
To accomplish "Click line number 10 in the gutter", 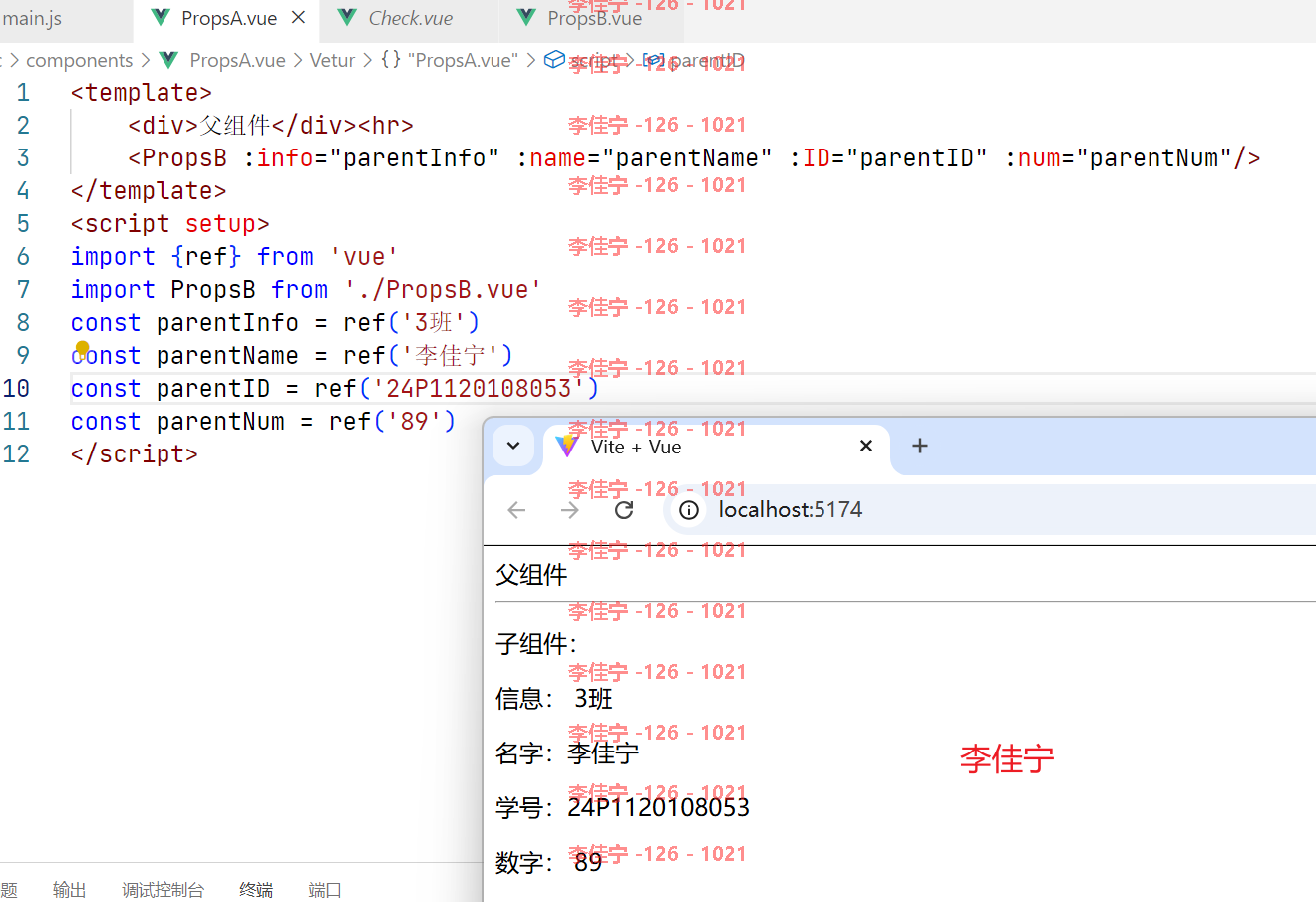I will pyautogui.click(x=16, y=389).
